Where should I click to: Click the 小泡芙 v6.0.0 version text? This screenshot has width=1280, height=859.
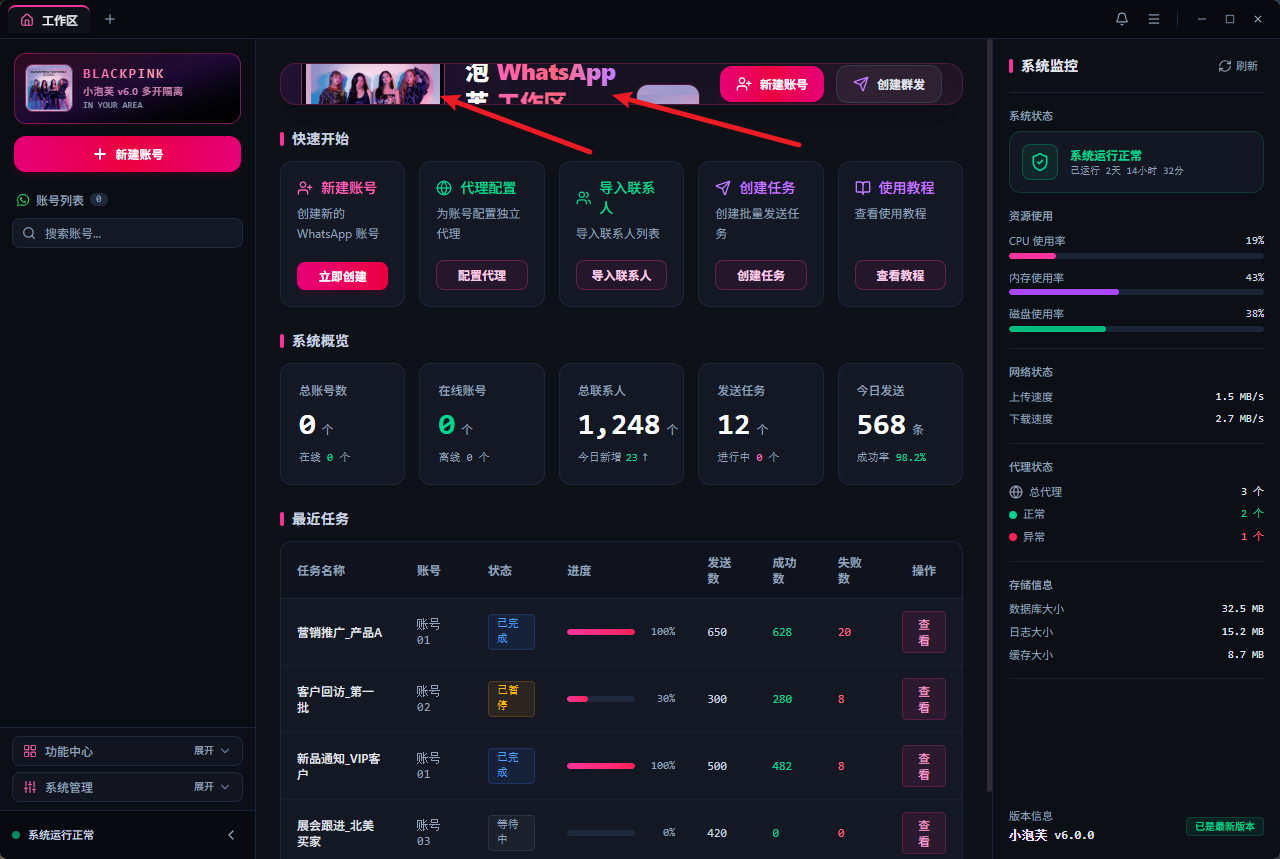click(x=1052, y=835)
